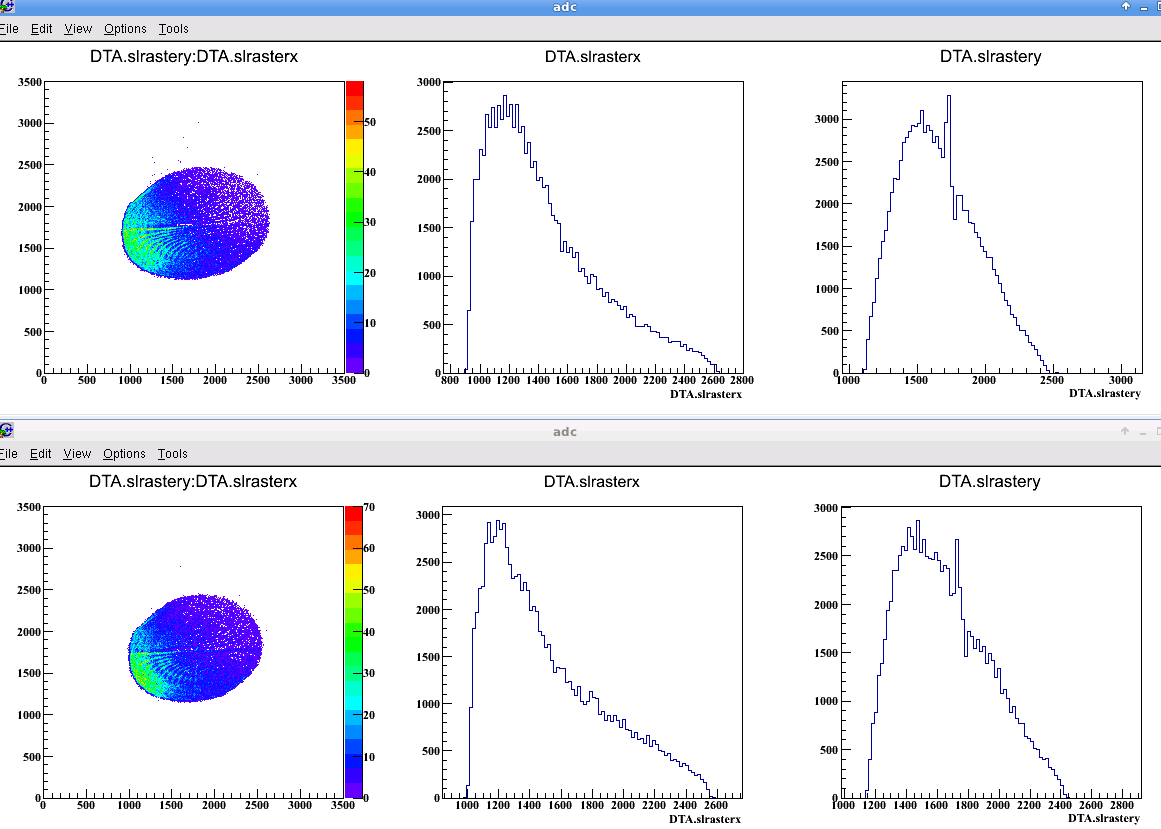Viewport: 1161px width, 829px height.
Task: Select lower DTA.slrastery histogram title
Action: click(990, 482)
